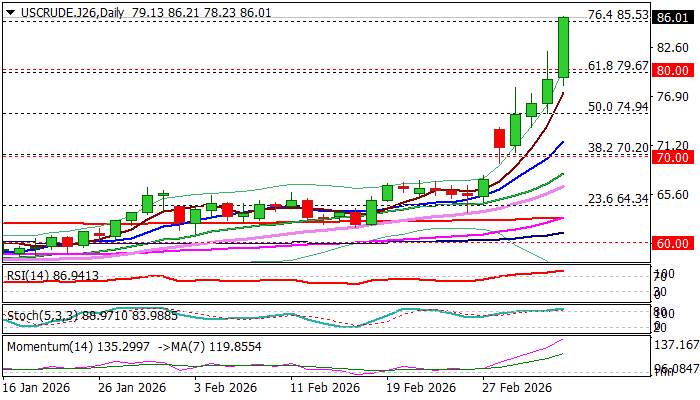Select the red 70.00 price level tag
700x400 pixels.
pos(667,158)
